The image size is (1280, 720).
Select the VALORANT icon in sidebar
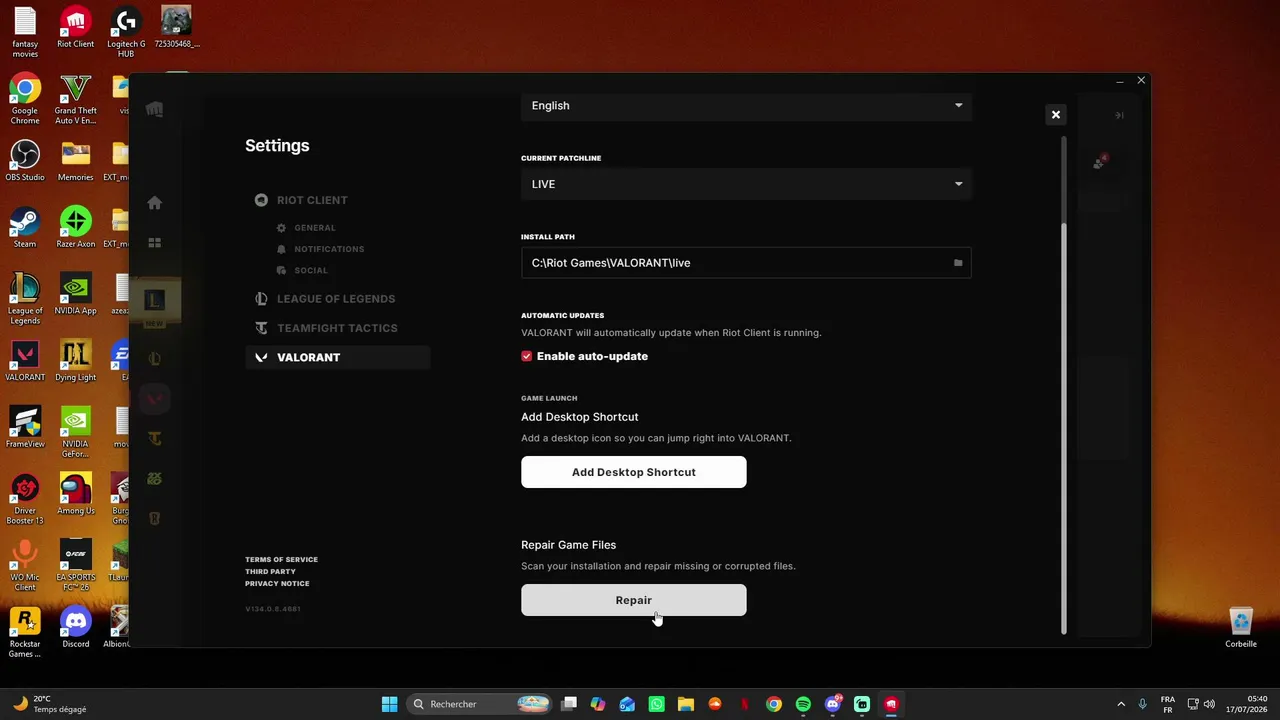tap(154, 399)
